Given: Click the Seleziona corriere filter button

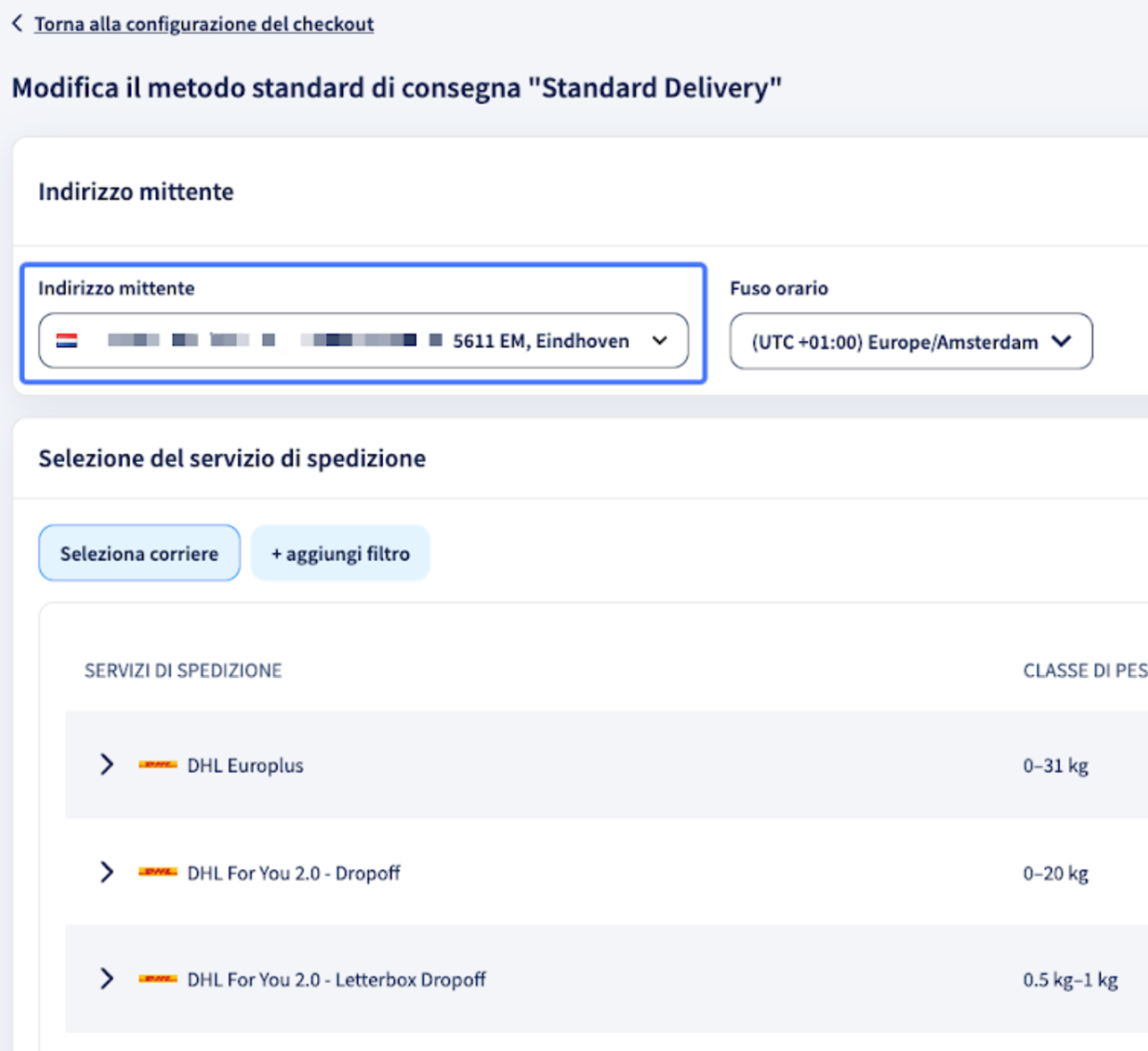Looking at the screenshot, I should 139,553.
